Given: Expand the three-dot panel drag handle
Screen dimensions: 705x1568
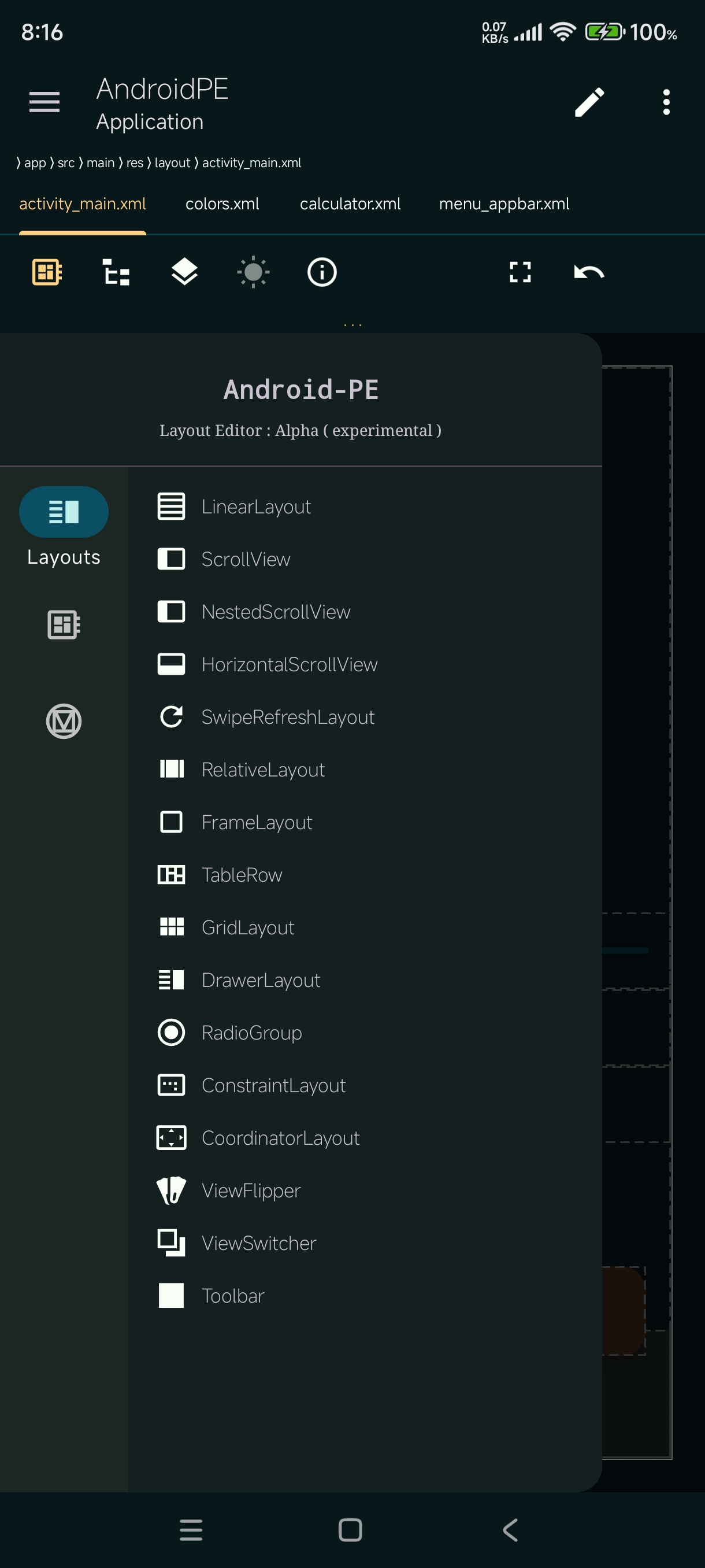Looking at the screenshot, I should tap(353, 325).
